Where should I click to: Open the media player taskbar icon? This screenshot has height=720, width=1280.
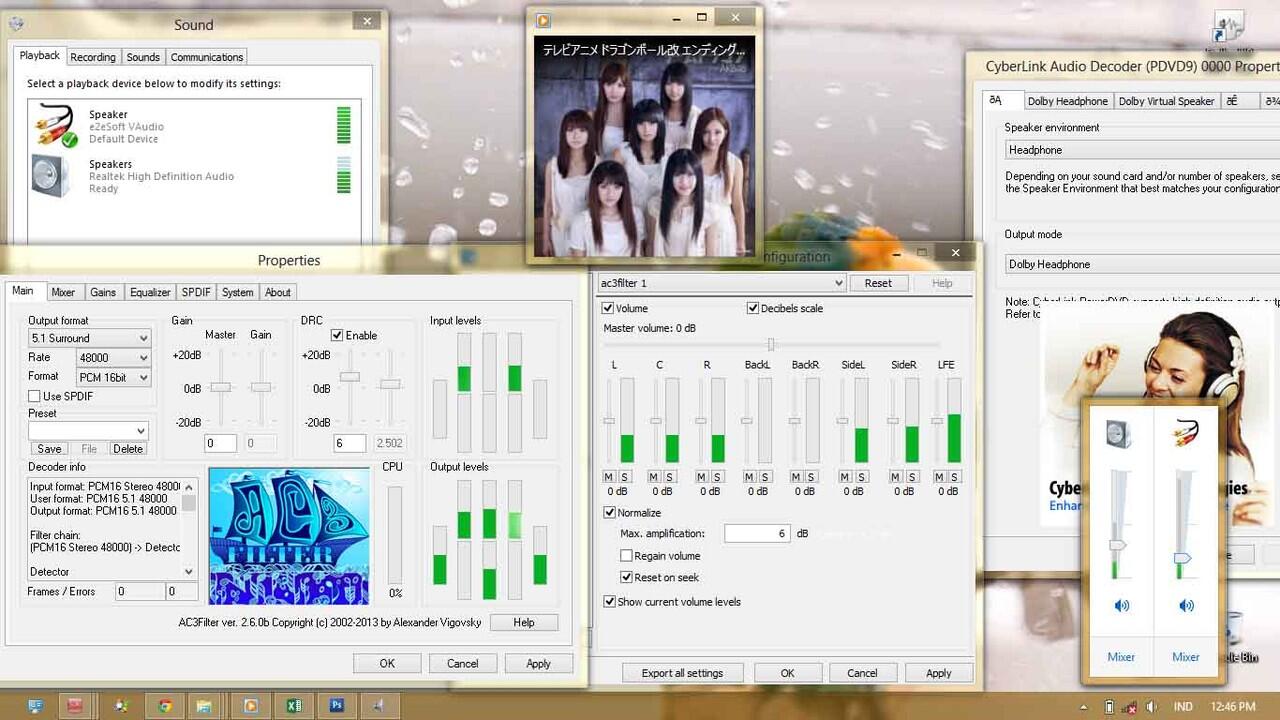(x=250, y=706)
